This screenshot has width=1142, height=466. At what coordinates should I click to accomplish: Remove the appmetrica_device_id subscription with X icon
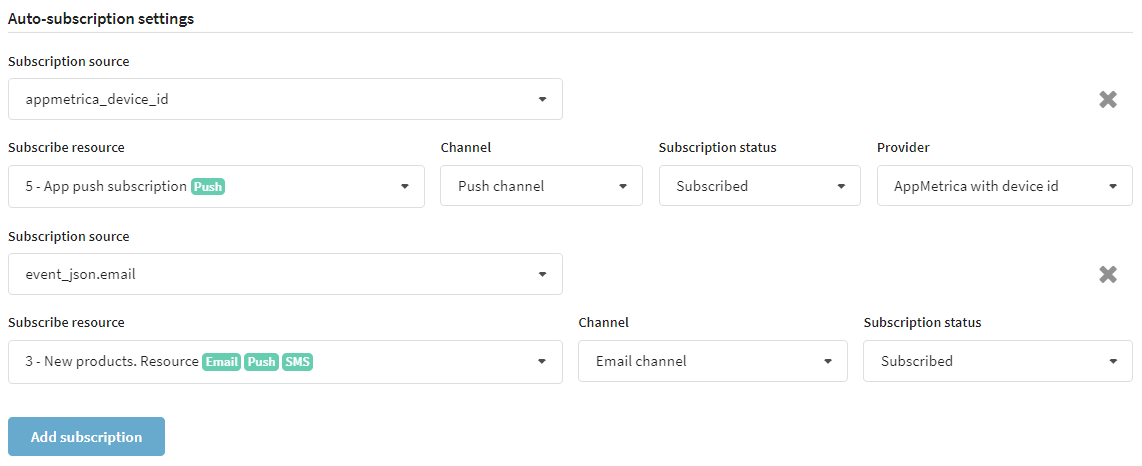point(1108,100)
